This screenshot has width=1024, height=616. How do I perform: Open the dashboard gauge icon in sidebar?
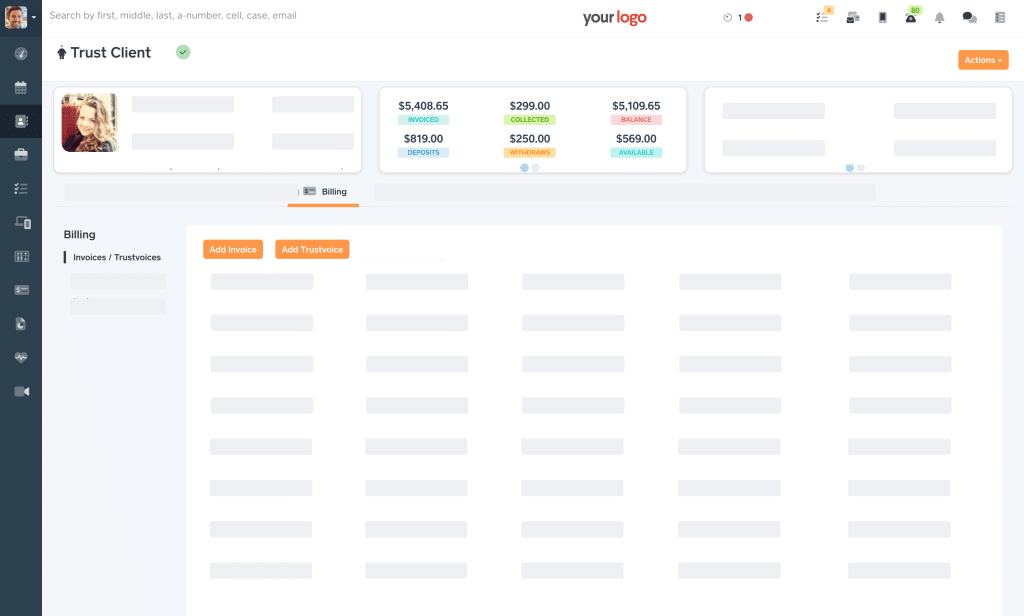click(x=21, y=53)
